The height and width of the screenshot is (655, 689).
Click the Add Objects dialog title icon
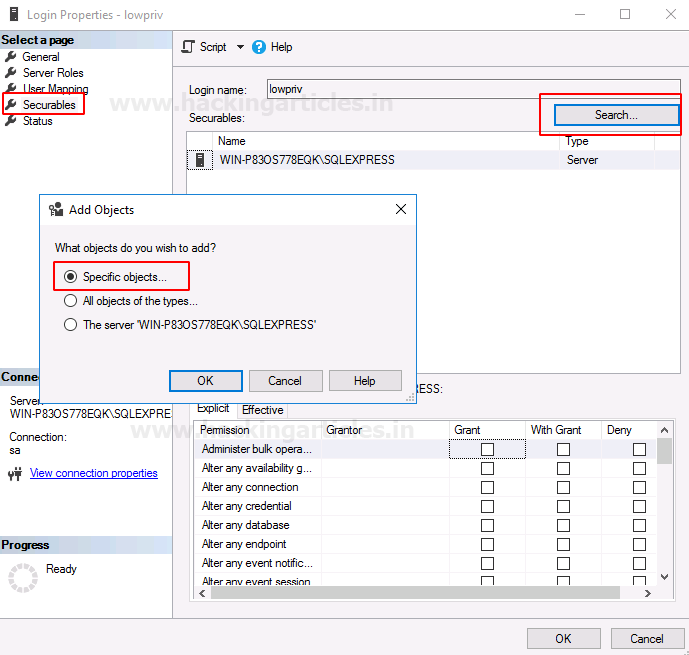tap(56, 210)
